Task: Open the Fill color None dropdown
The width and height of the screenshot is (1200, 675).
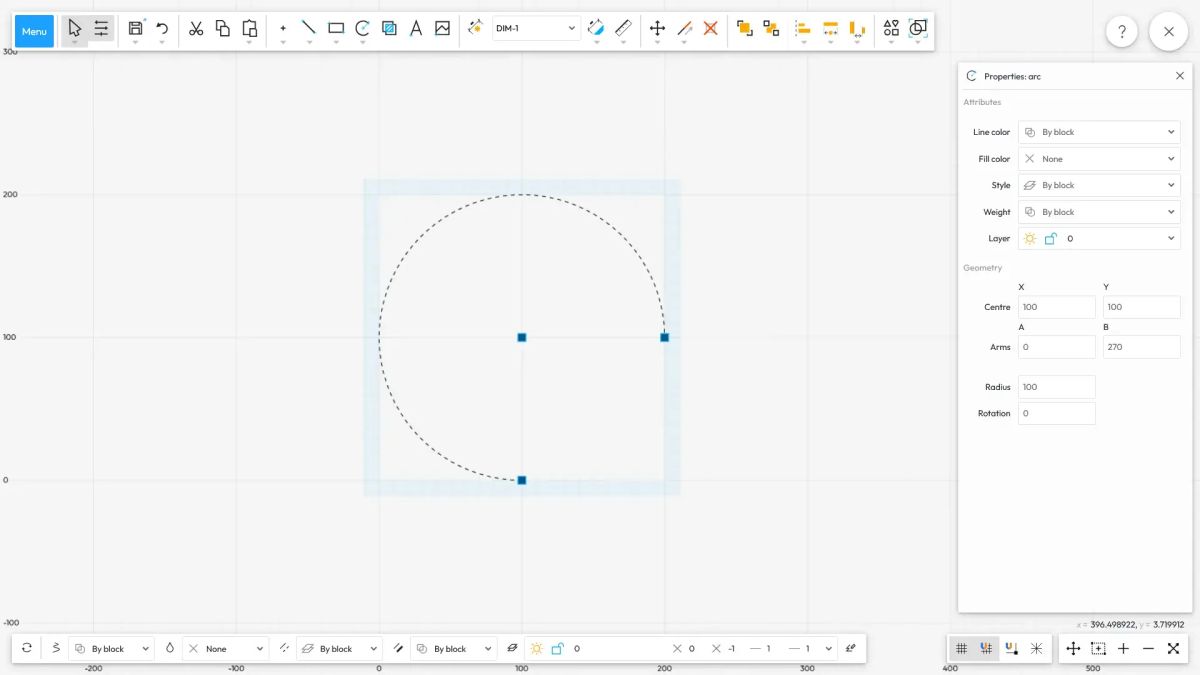Action: [x=1099, y=159]
